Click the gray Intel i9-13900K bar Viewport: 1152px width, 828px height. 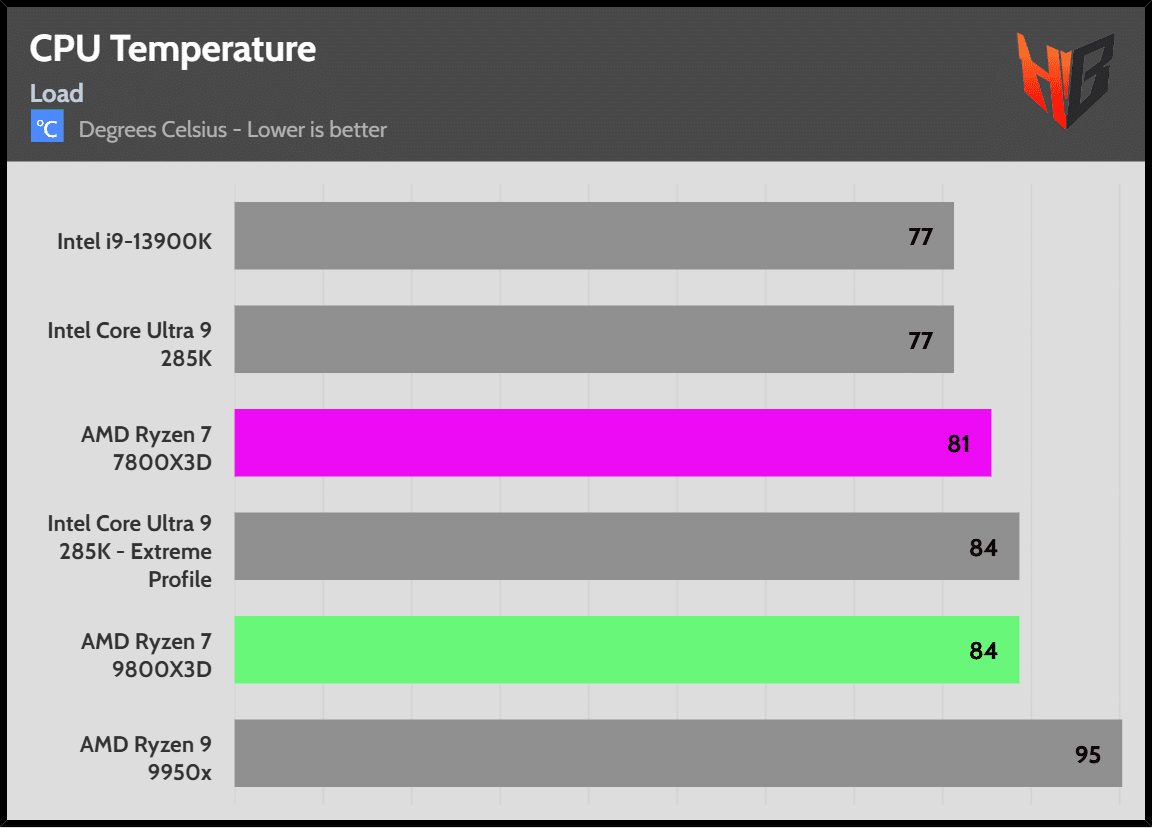[594, 236]
